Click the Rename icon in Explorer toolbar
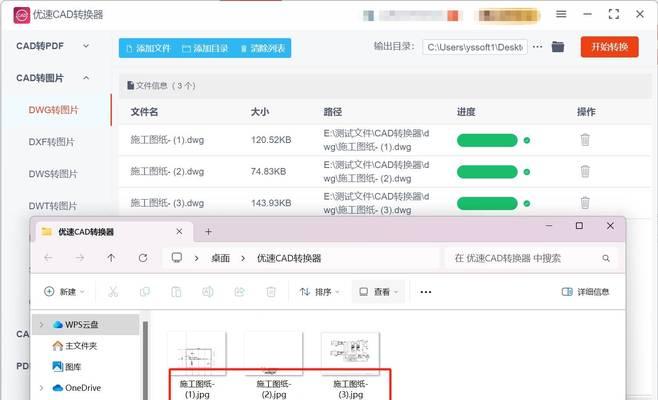The image size is (658, 400). coord(208,291)
